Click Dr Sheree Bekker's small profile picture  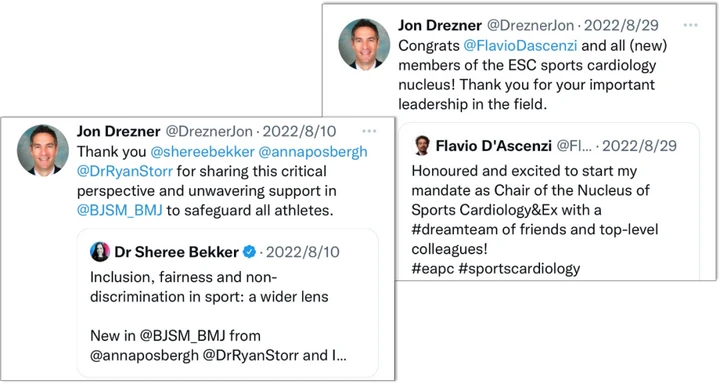100,252
